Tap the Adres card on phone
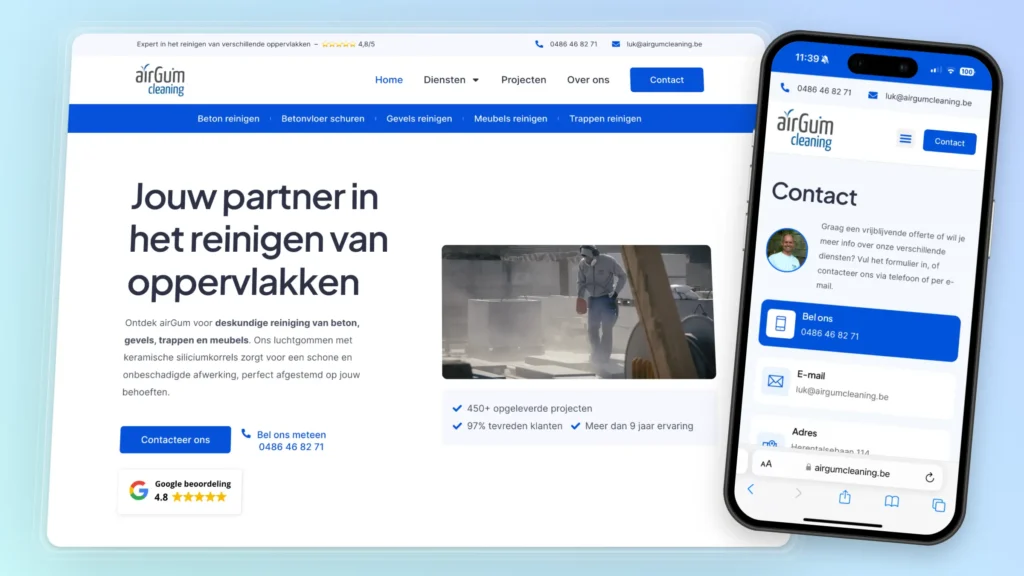This screenshot has width=1024, height=576. coord(852,439)
